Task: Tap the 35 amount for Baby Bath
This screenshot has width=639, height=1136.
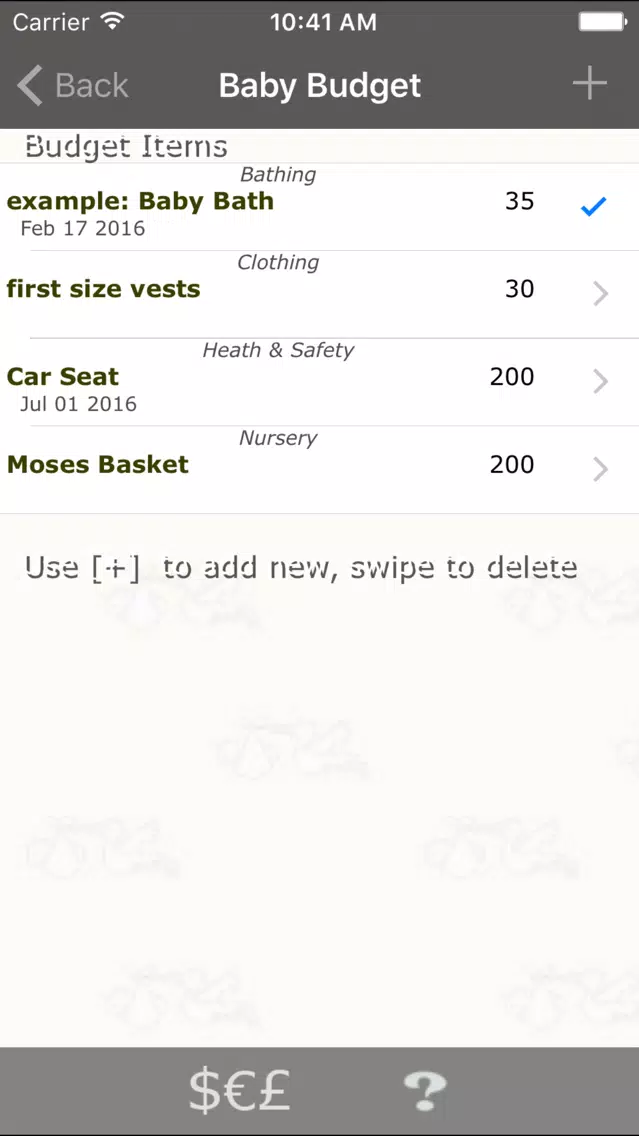Action: (519, 201)
